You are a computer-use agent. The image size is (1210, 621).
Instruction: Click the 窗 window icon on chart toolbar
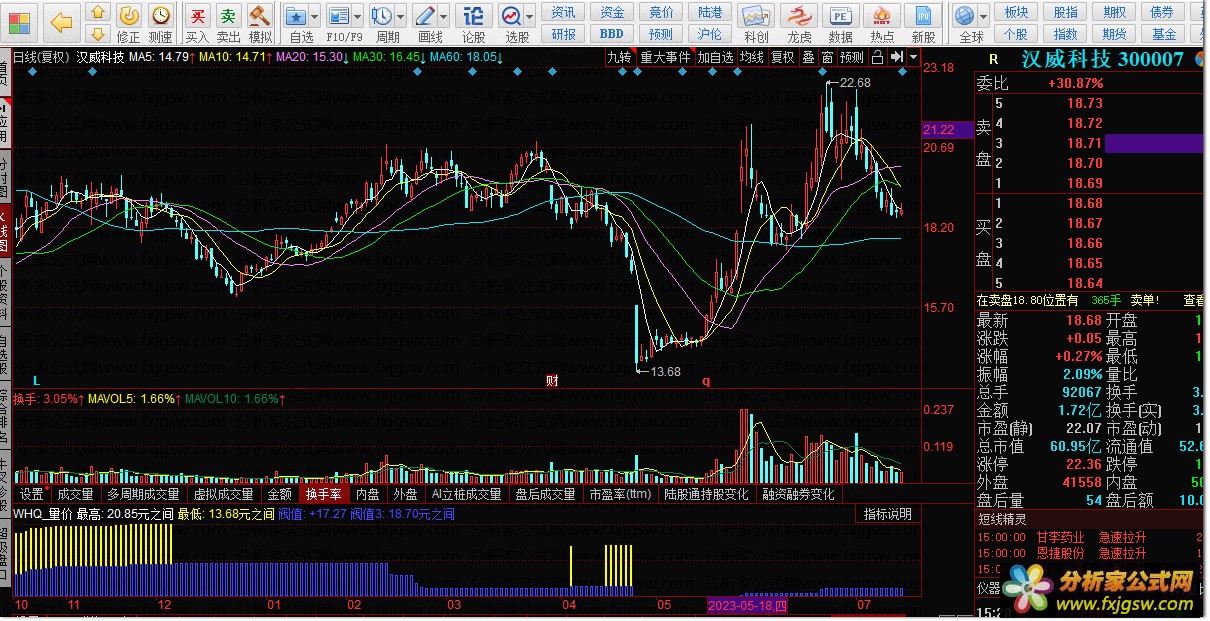coord(827,57)
